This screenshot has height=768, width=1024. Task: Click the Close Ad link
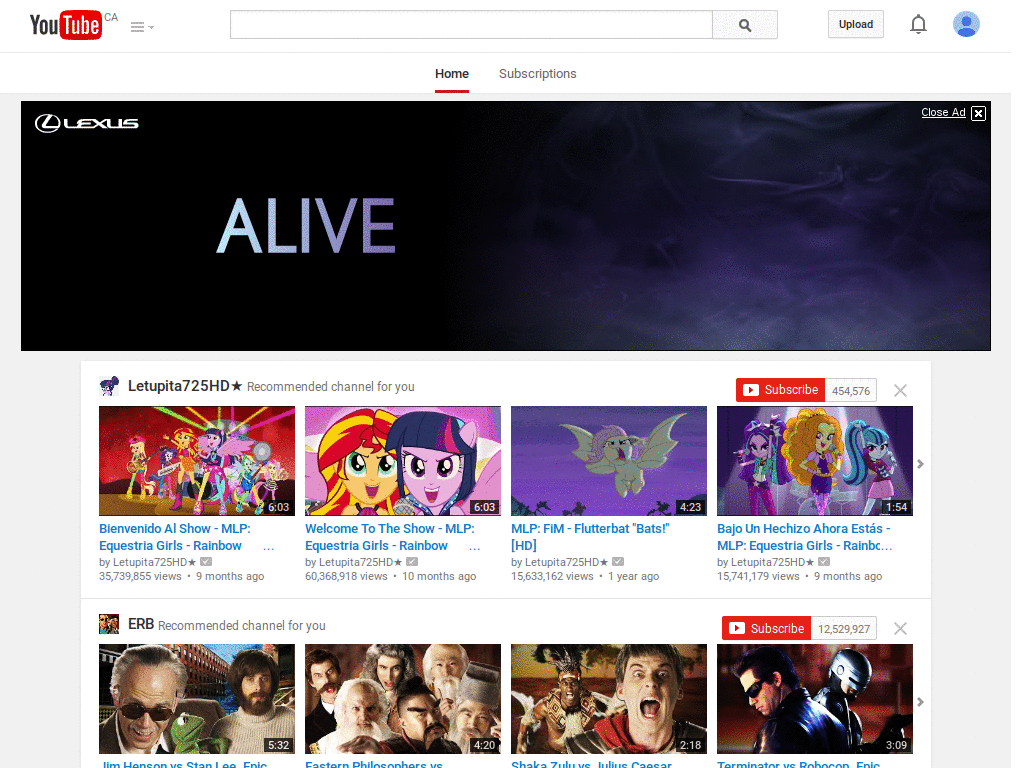pos(943,112)
